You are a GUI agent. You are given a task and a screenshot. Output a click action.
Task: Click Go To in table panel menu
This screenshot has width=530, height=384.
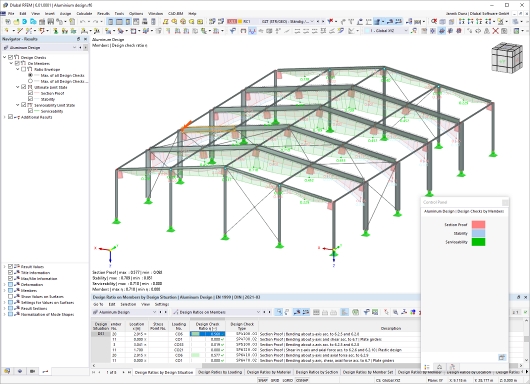point(98,304)
